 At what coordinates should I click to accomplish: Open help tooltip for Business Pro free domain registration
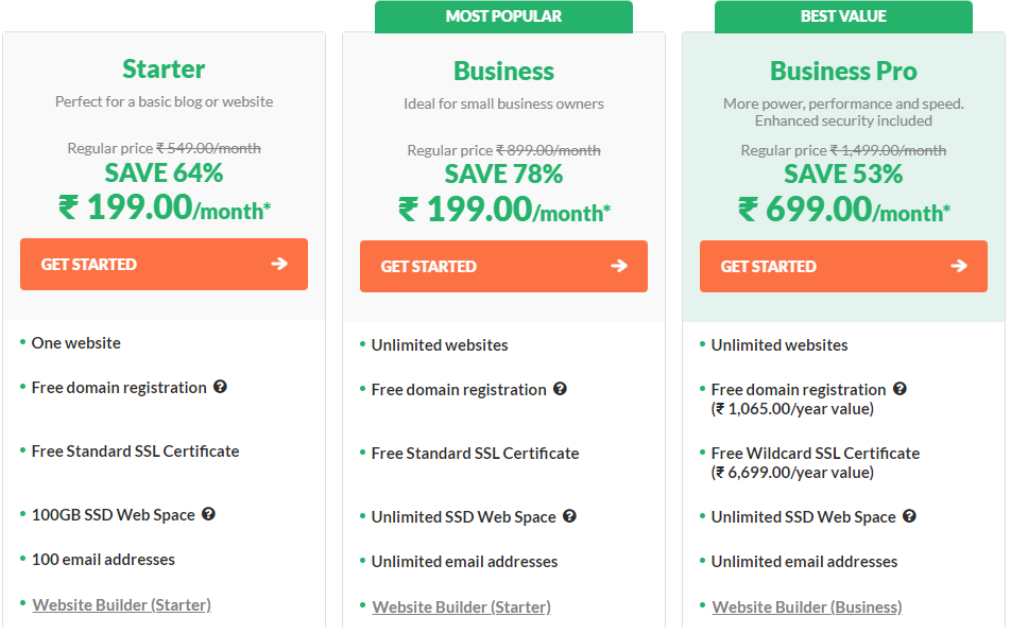coord(900,389)
